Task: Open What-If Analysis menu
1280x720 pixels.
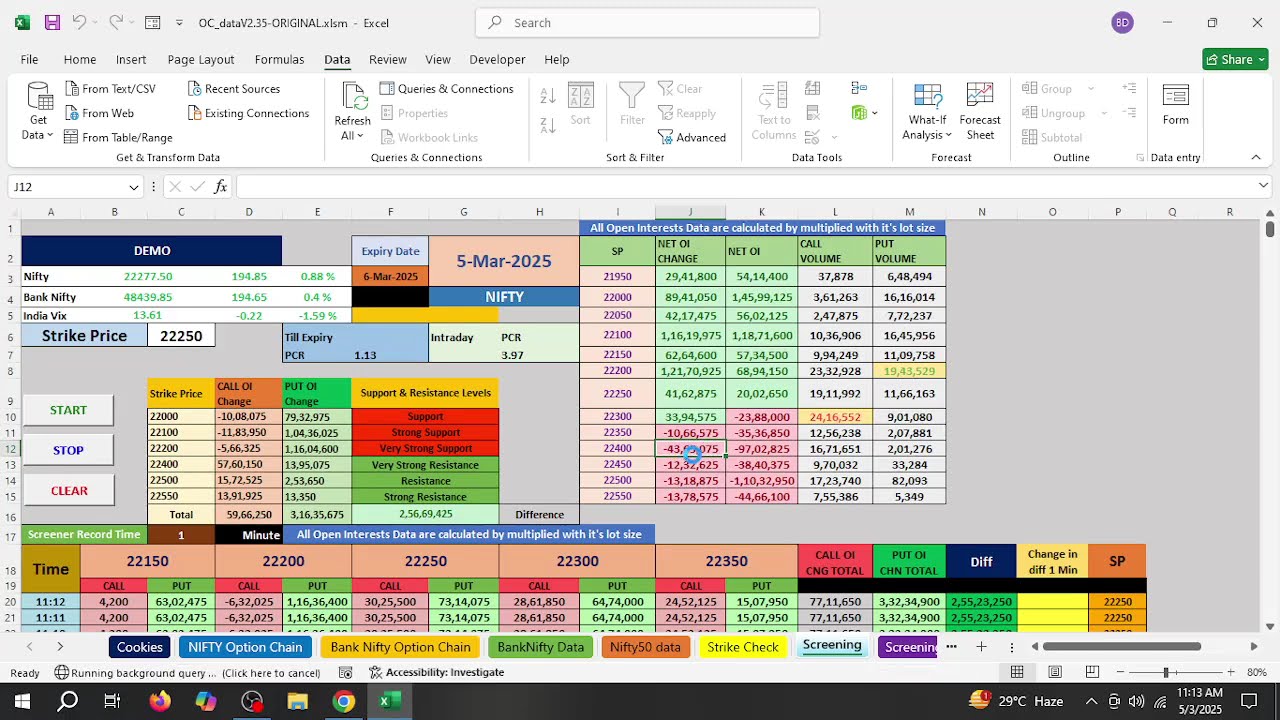Action: point(927,111)
